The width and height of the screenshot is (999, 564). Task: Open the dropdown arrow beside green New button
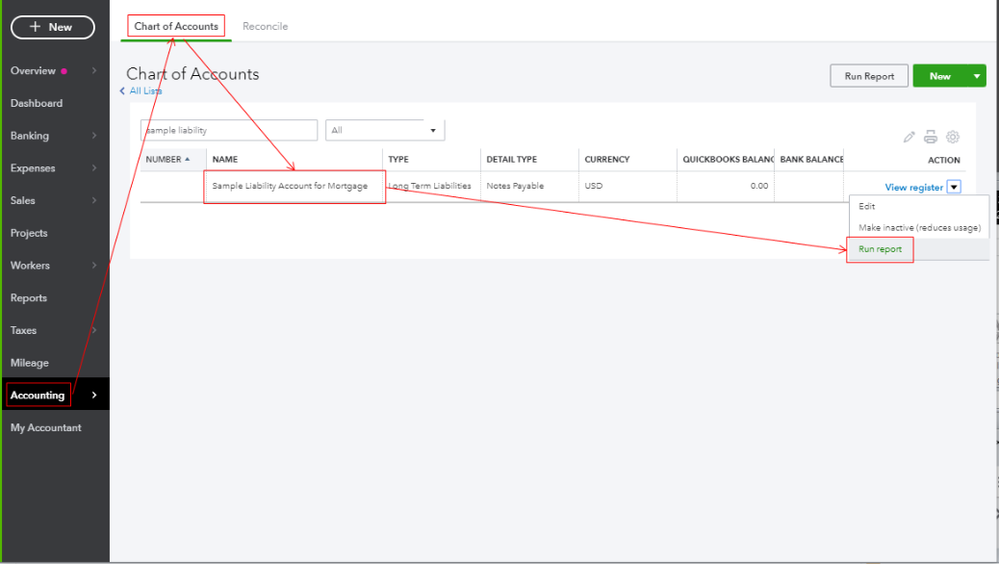pyautogui.click(x=977, y=76)
